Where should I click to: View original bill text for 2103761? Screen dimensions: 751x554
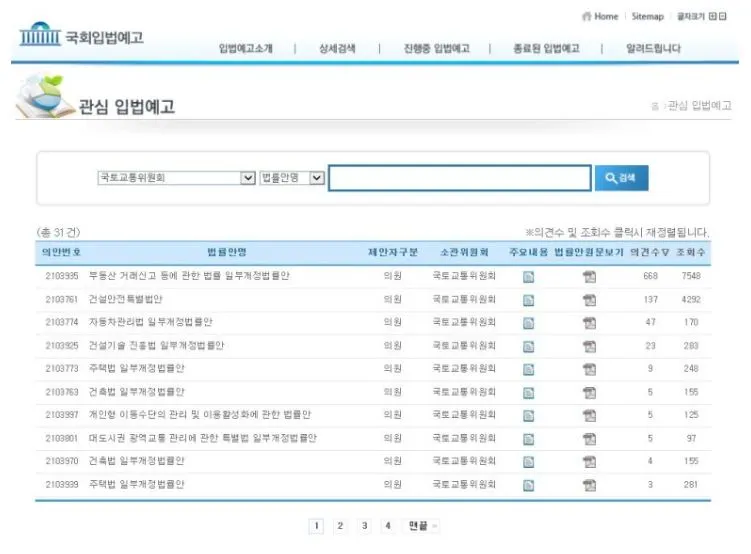pyautogui.click(x=590, y=300)
